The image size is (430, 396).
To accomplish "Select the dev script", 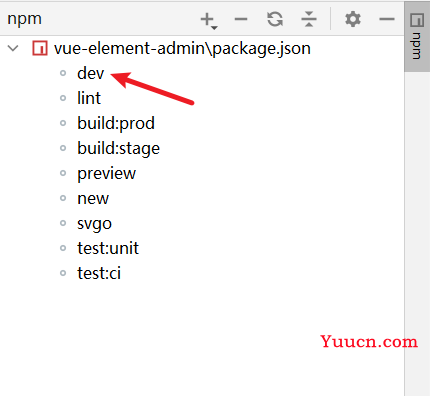I will [90, 73].
